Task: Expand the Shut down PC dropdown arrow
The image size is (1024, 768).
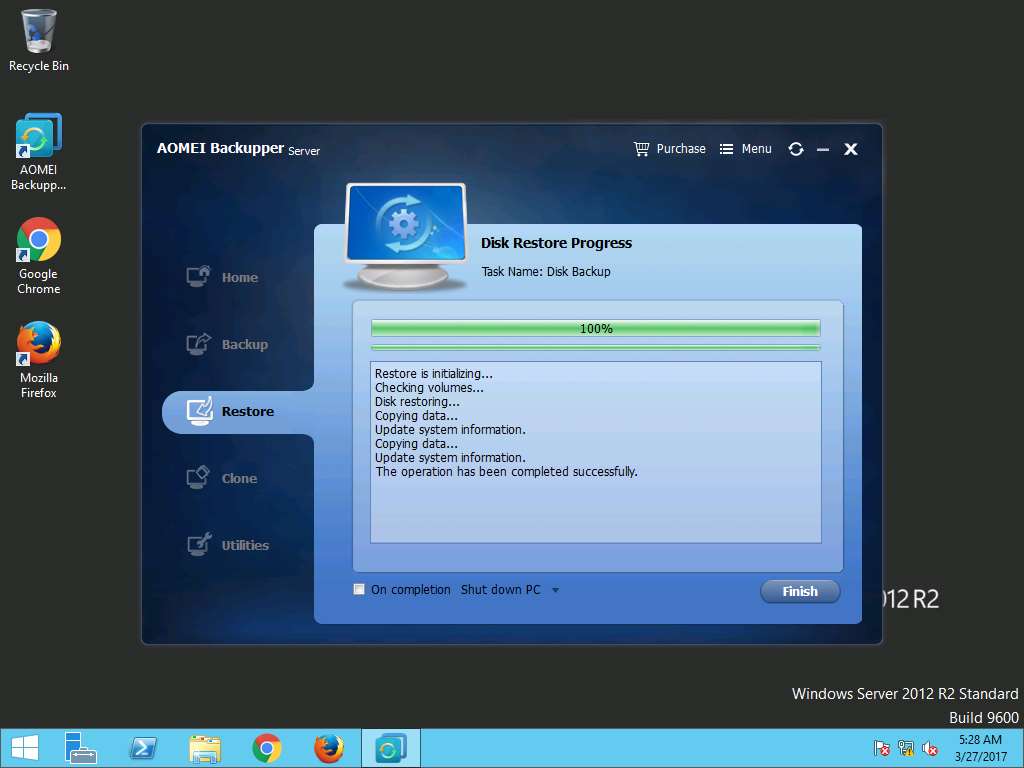Action: (x=556, y=590)
